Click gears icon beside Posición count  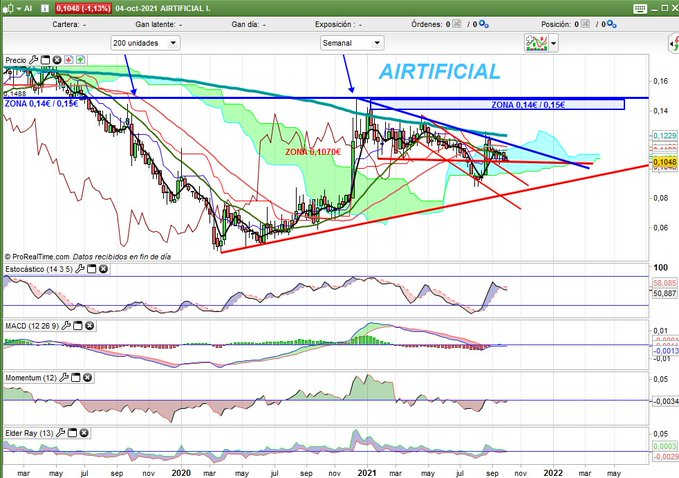click(x=611, y=25)
